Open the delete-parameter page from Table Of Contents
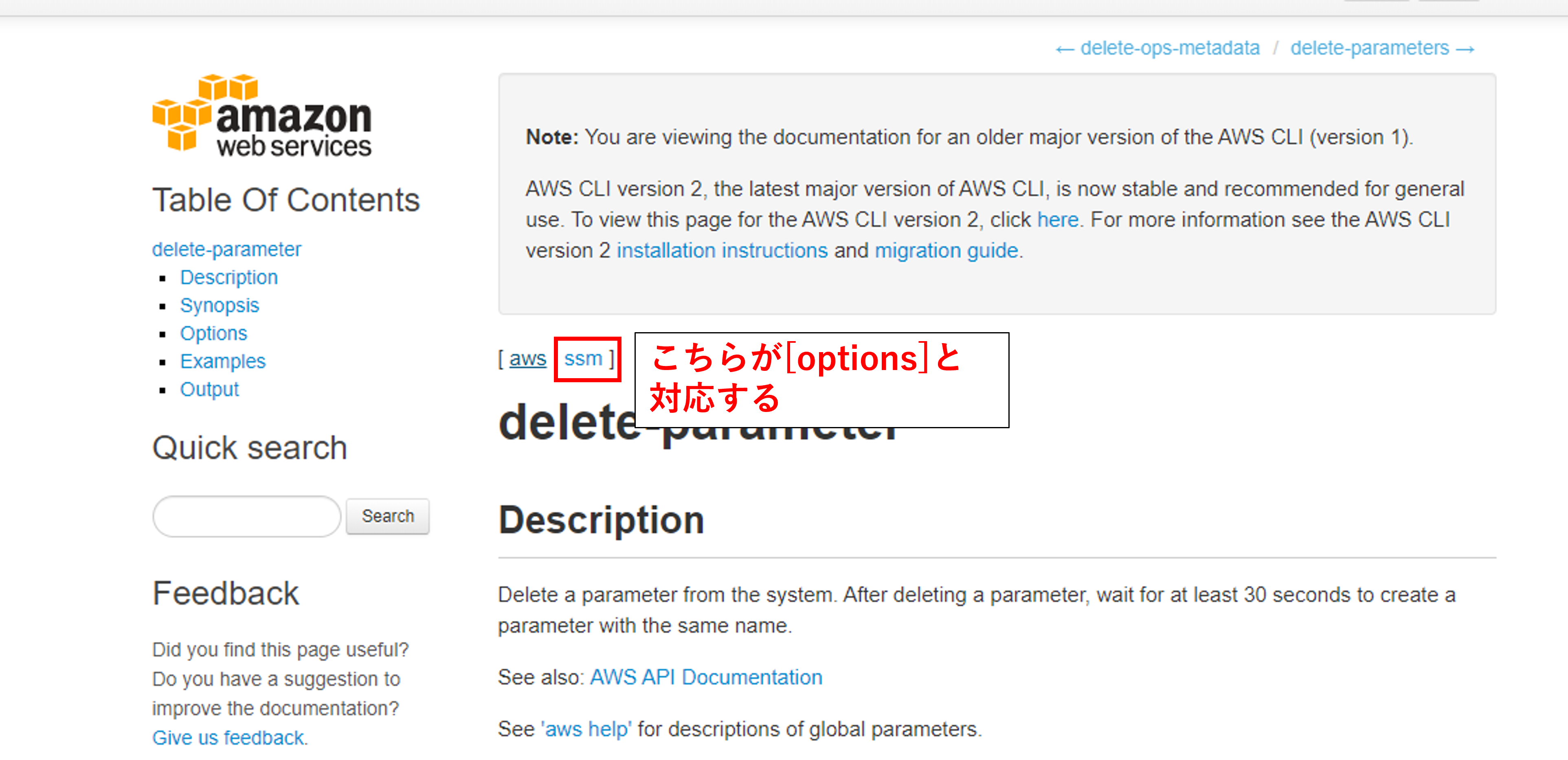Image resolution: width=1568 pixels, height=760 pixels. [226, 248]
